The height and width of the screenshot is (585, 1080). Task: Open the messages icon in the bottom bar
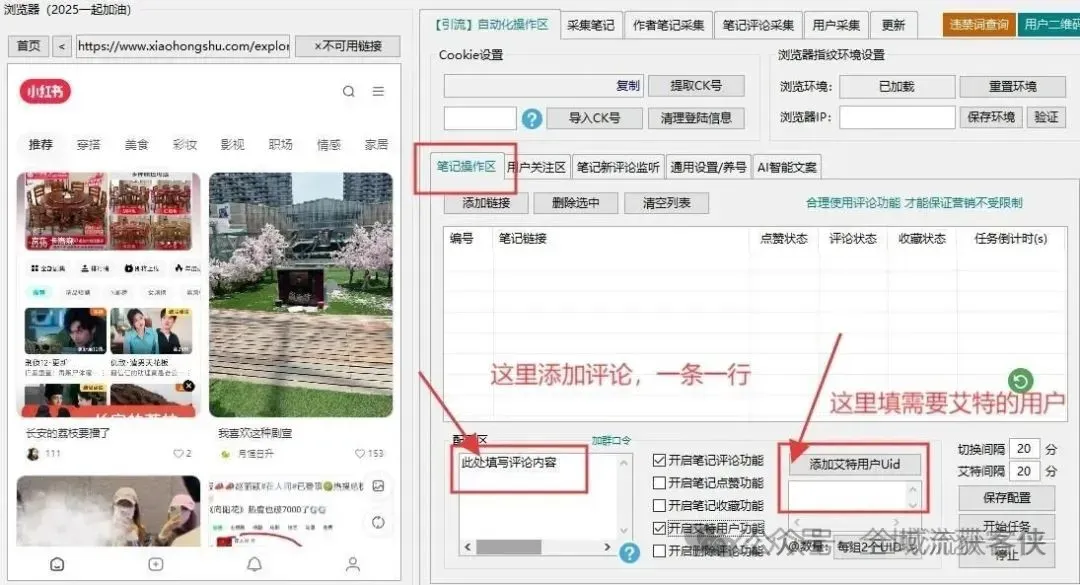point(56,564)
